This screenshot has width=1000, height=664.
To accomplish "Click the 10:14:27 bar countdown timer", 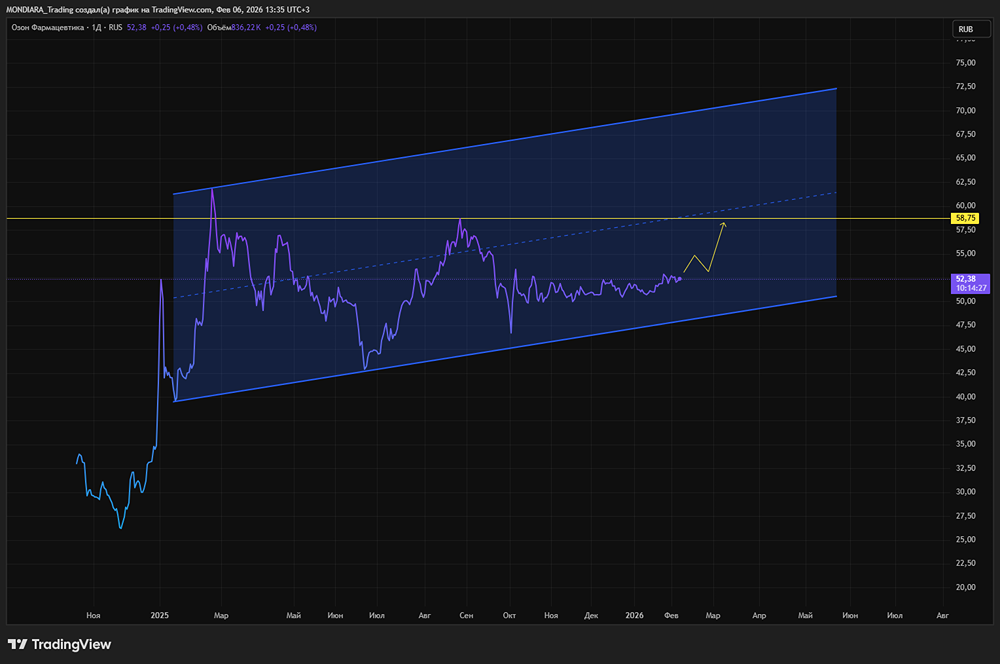I will (x=971, y=288).
